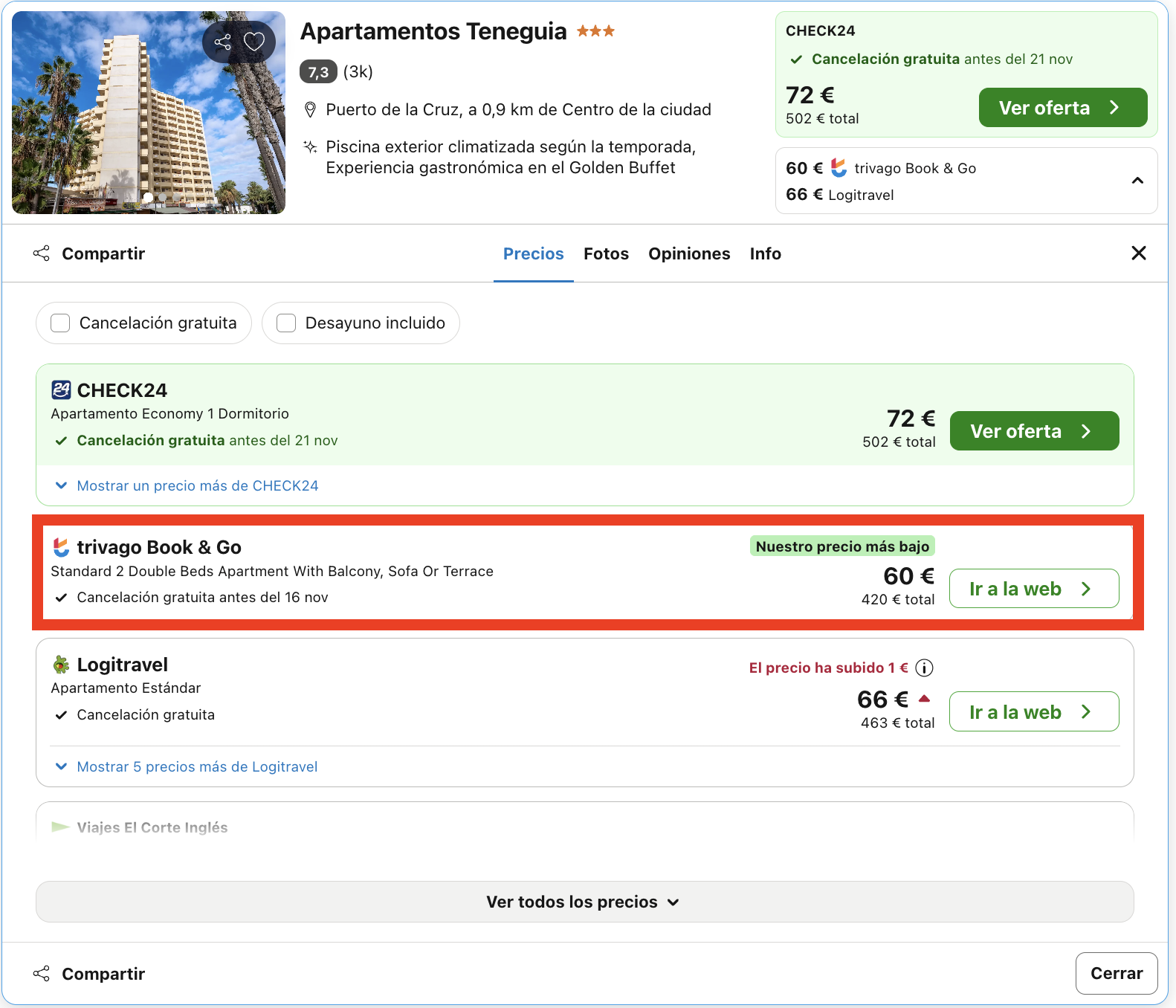Click the Nuestro precio más bajo badge
This screenshot has height=1008, width=1176.
pyautogui.click(x=842, y=546)
